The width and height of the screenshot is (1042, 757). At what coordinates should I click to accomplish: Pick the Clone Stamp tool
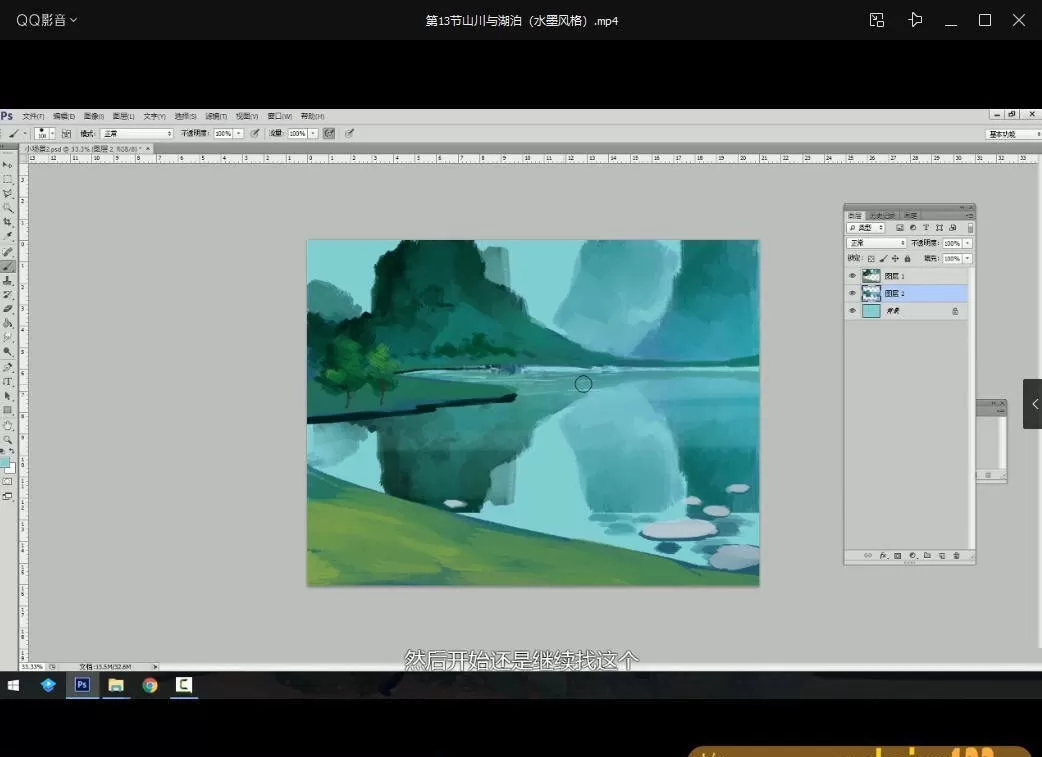[8, 280]
